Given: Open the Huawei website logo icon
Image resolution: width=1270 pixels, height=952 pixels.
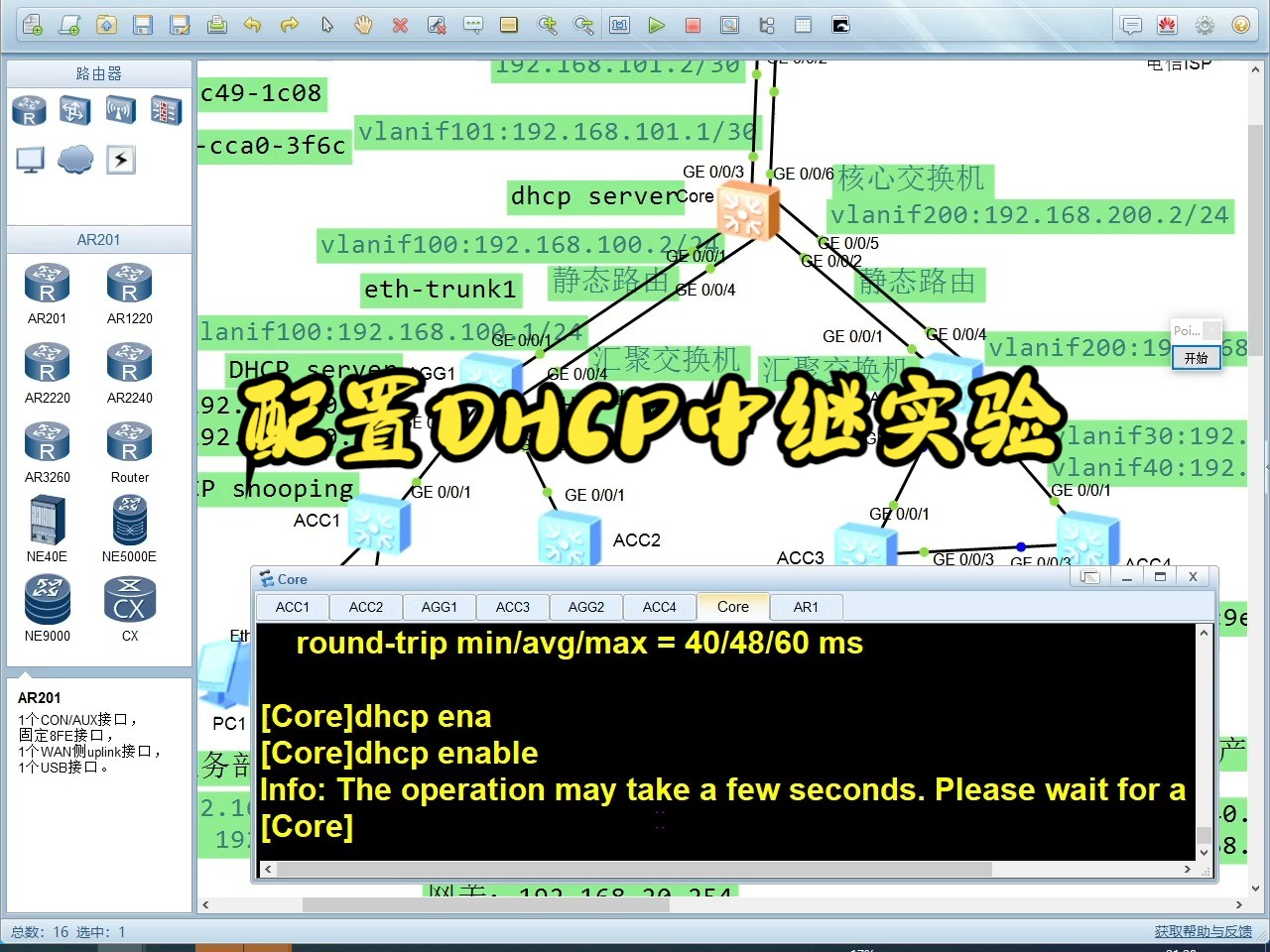Looking at the screenshot, I should point(1167,25).
